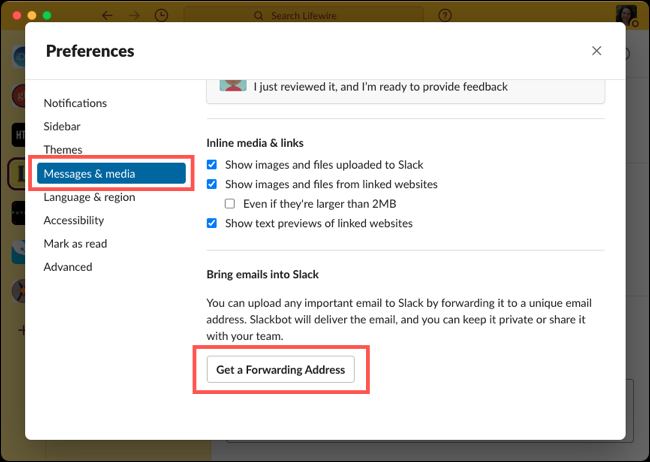Click Get a Forwarding Address button
The width and height of the screenshot is (650, 462).
point(280,370)
